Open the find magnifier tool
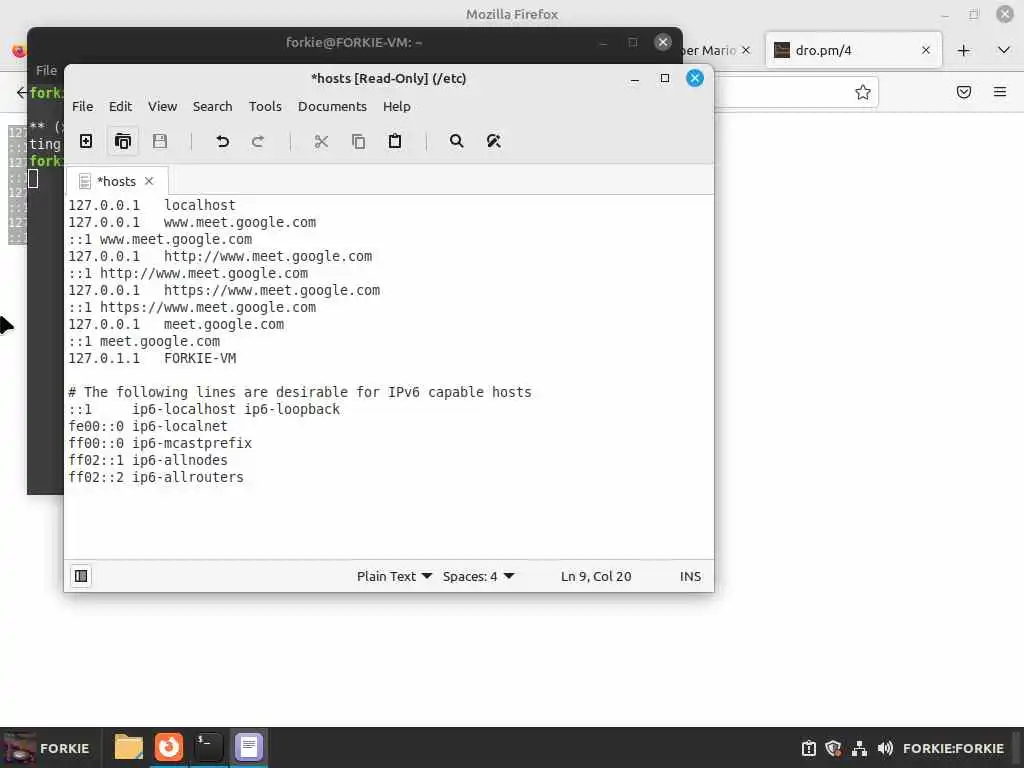 pyautogui.click(x=456, y=141)
